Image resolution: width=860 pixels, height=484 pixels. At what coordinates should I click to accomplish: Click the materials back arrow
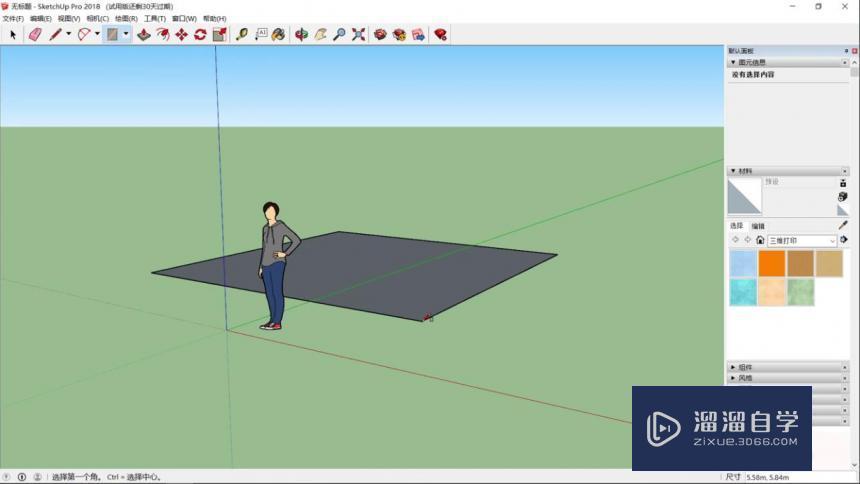(x=735, y=240)
